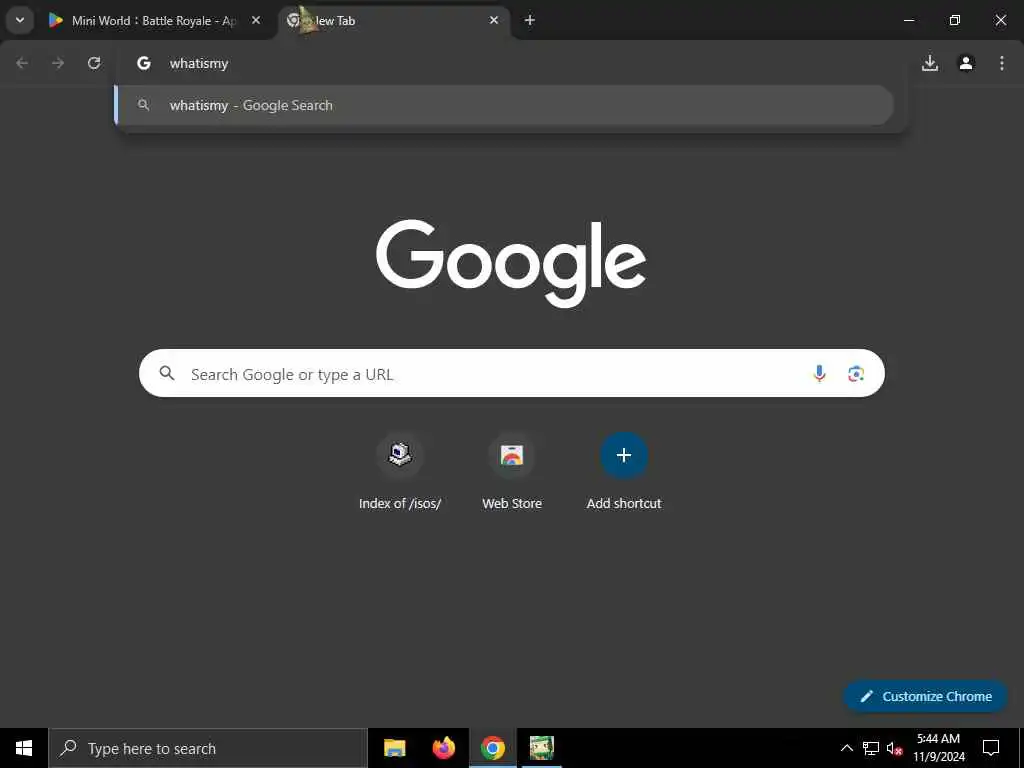Open the network status tray icon
This screenshot has height=768, width=1024.
tap(871, 748)
